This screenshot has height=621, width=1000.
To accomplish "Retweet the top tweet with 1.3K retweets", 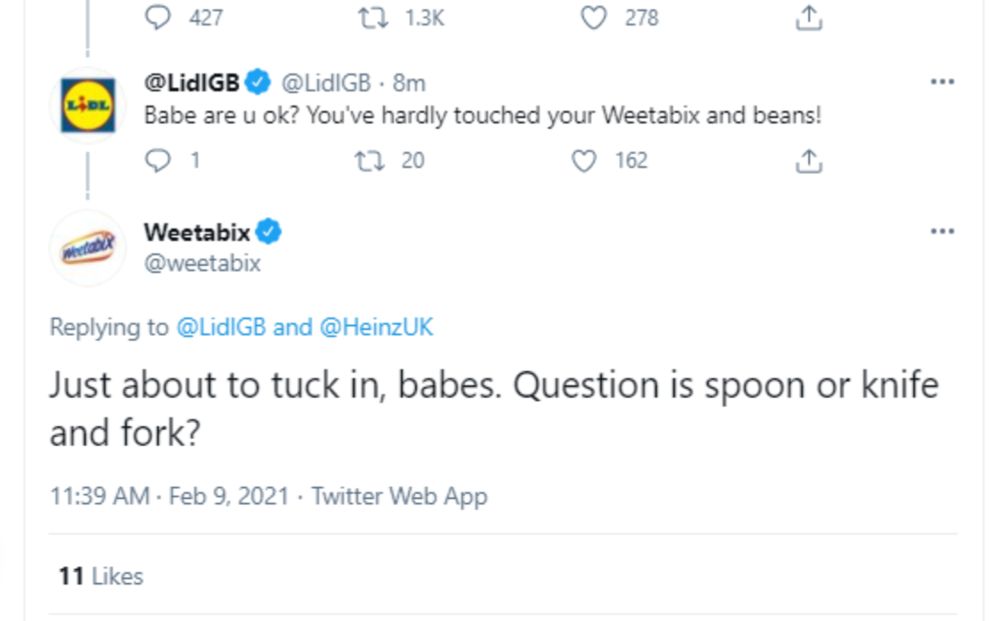I will [372, 17].
